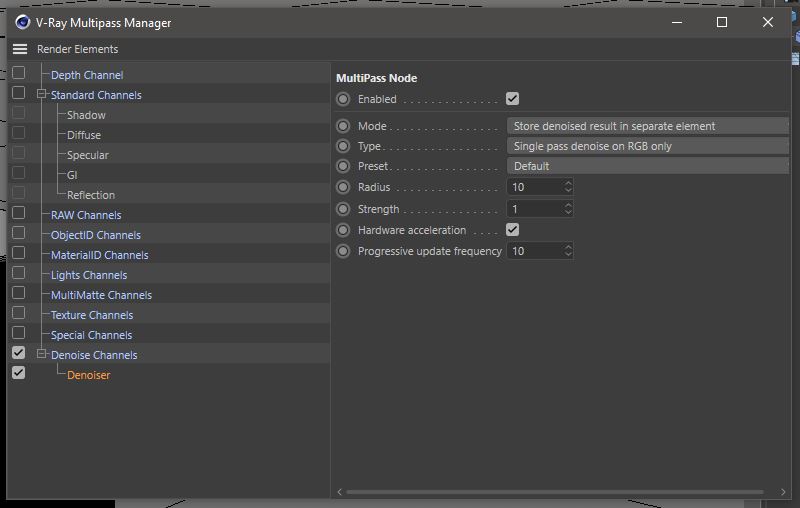Select the Special Channels item
The width and height of the screenshot is (800, 508).
pos(91,335)
